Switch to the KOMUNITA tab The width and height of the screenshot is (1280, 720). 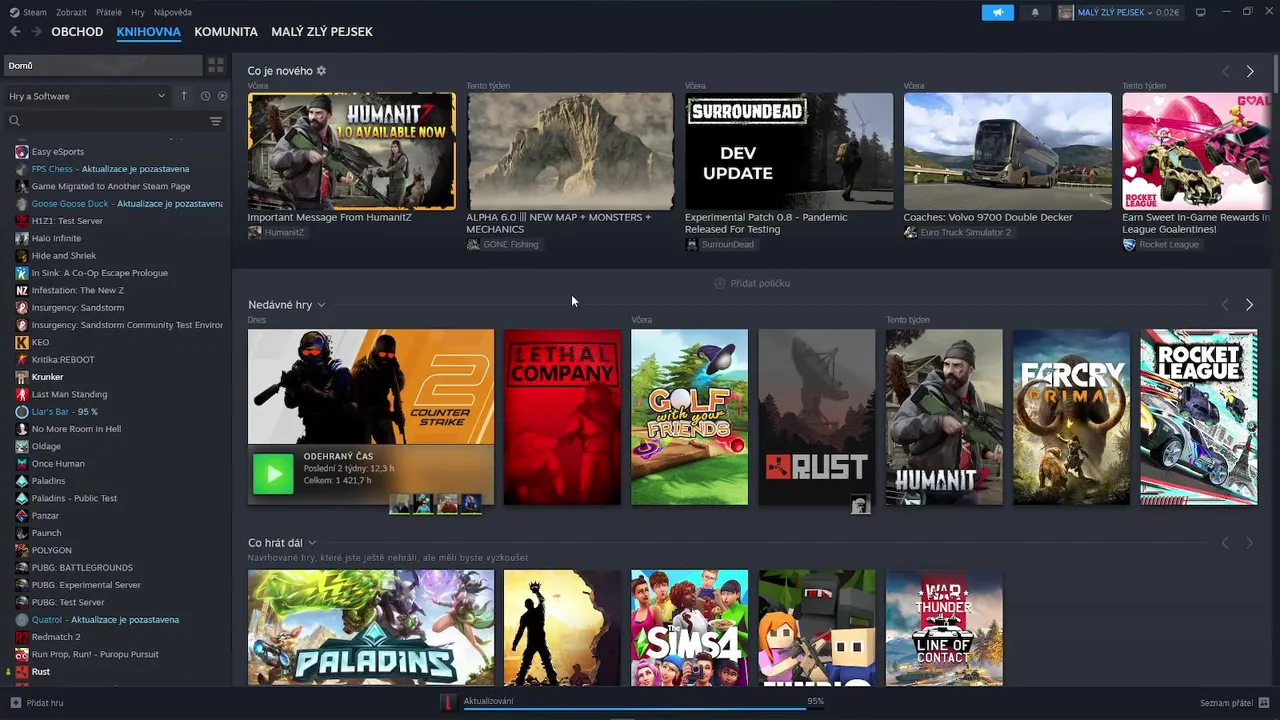point(226,32)
